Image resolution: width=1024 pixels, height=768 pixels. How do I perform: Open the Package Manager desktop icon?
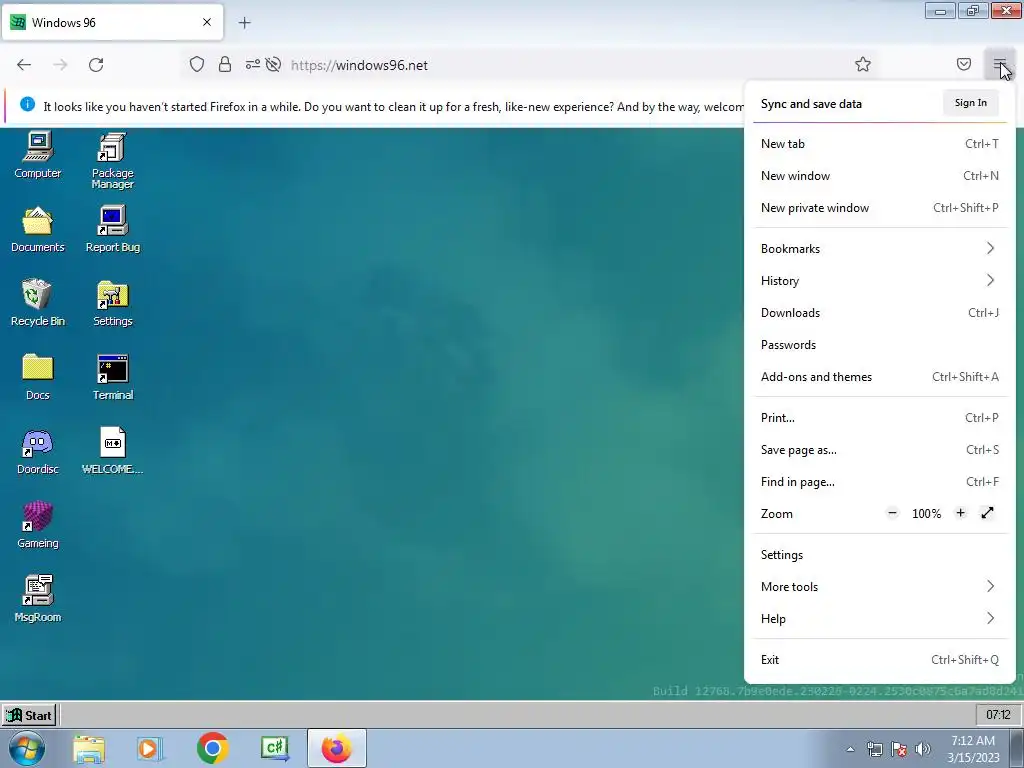(x=112, y=161)
